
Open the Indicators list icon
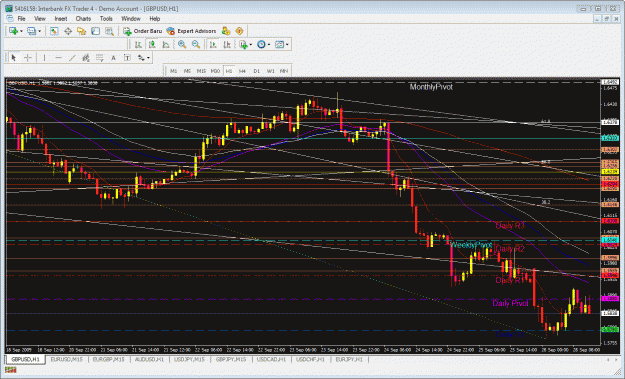pyautogui.click(x=243, y=45)
